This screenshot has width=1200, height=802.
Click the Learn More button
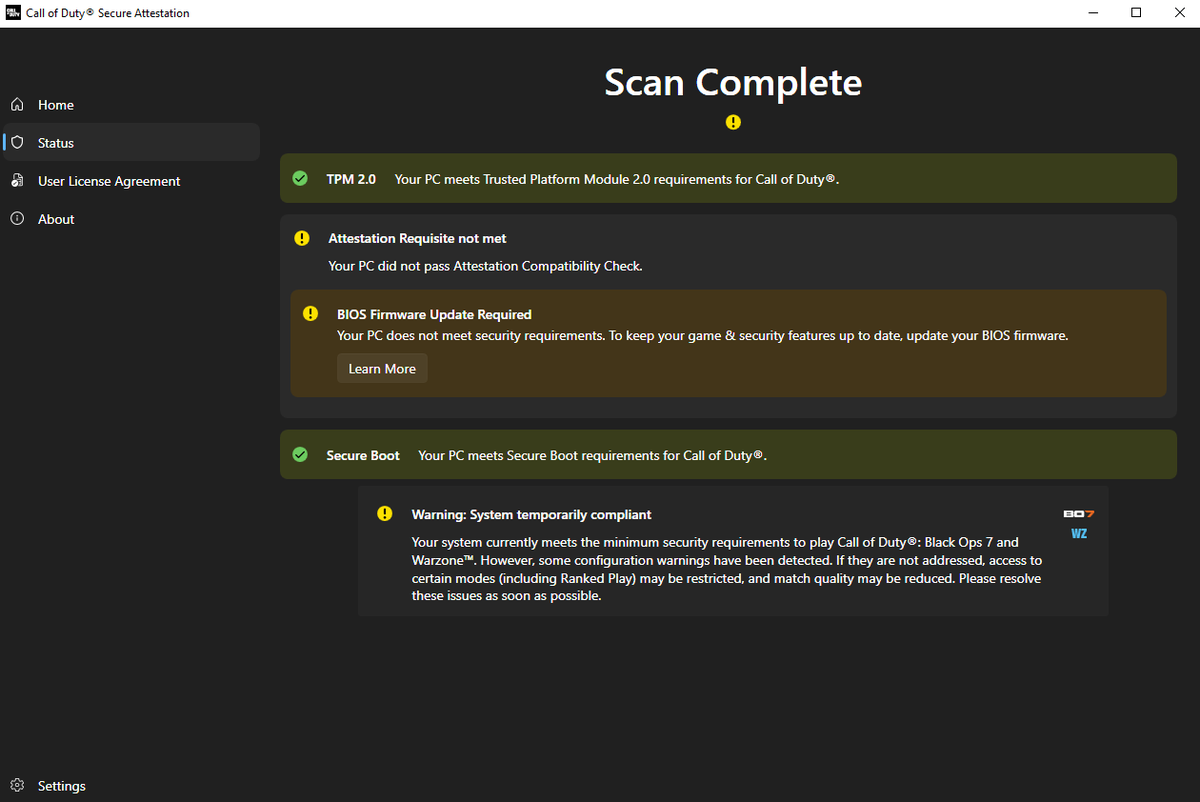coord(382,369)
